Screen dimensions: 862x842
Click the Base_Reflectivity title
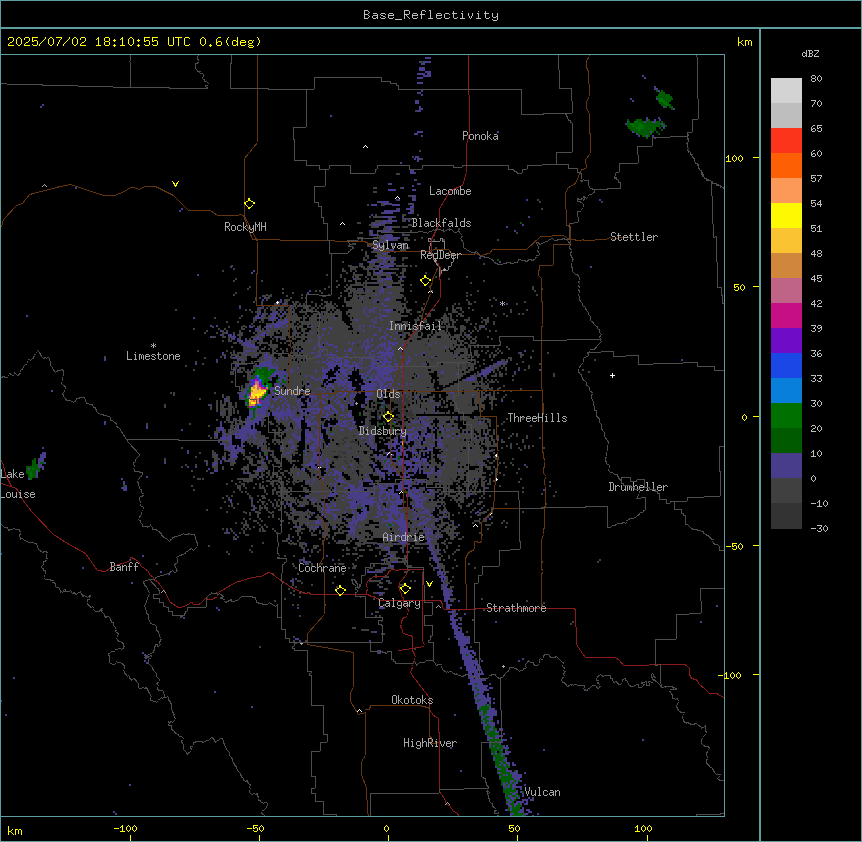431,15
